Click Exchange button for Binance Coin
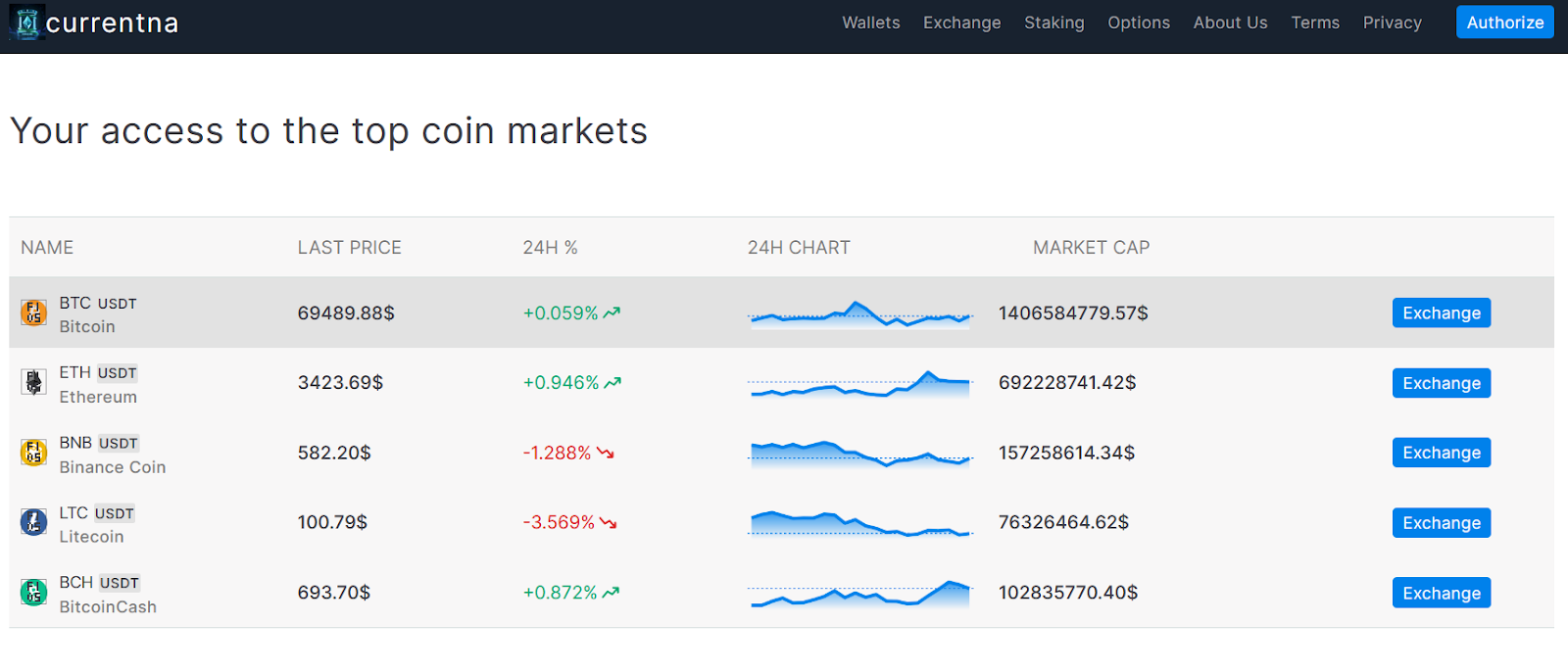 tap(1442, 453)
